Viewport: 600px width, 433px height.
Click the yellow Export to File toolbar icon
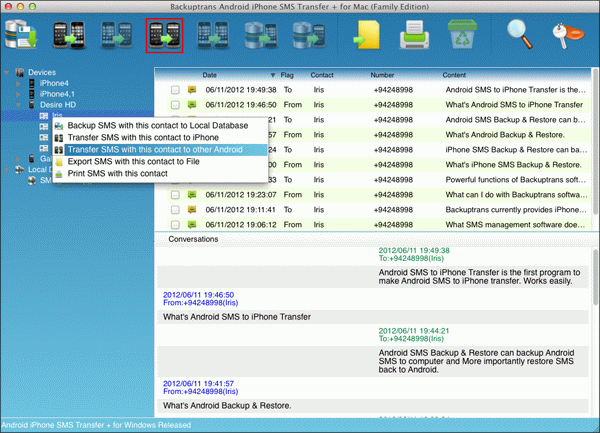367,35
